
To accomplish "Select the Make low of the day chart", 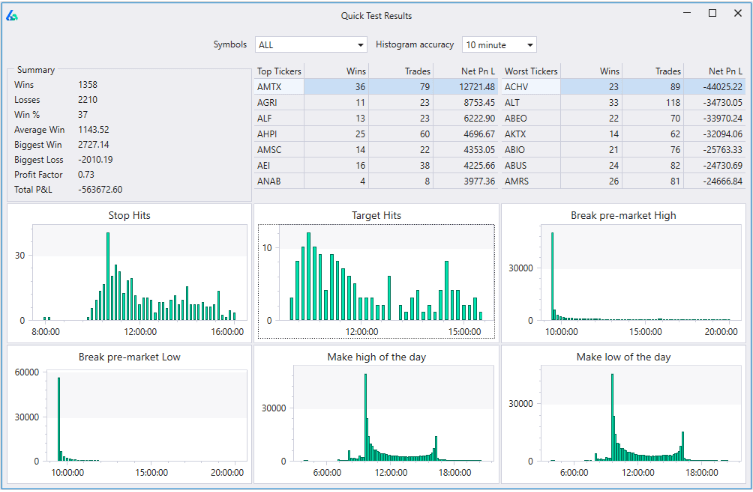I will tap(625, 414).
